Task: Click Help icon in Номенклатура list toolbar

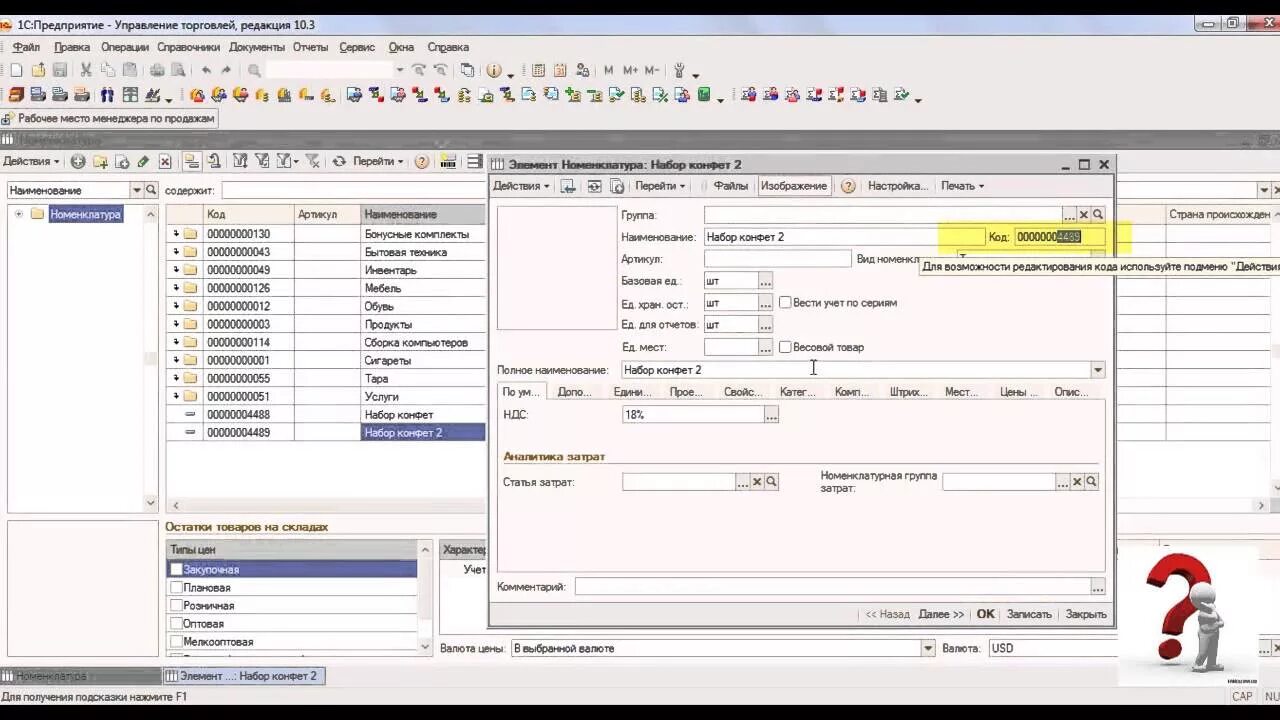Action: coord(422,161)
